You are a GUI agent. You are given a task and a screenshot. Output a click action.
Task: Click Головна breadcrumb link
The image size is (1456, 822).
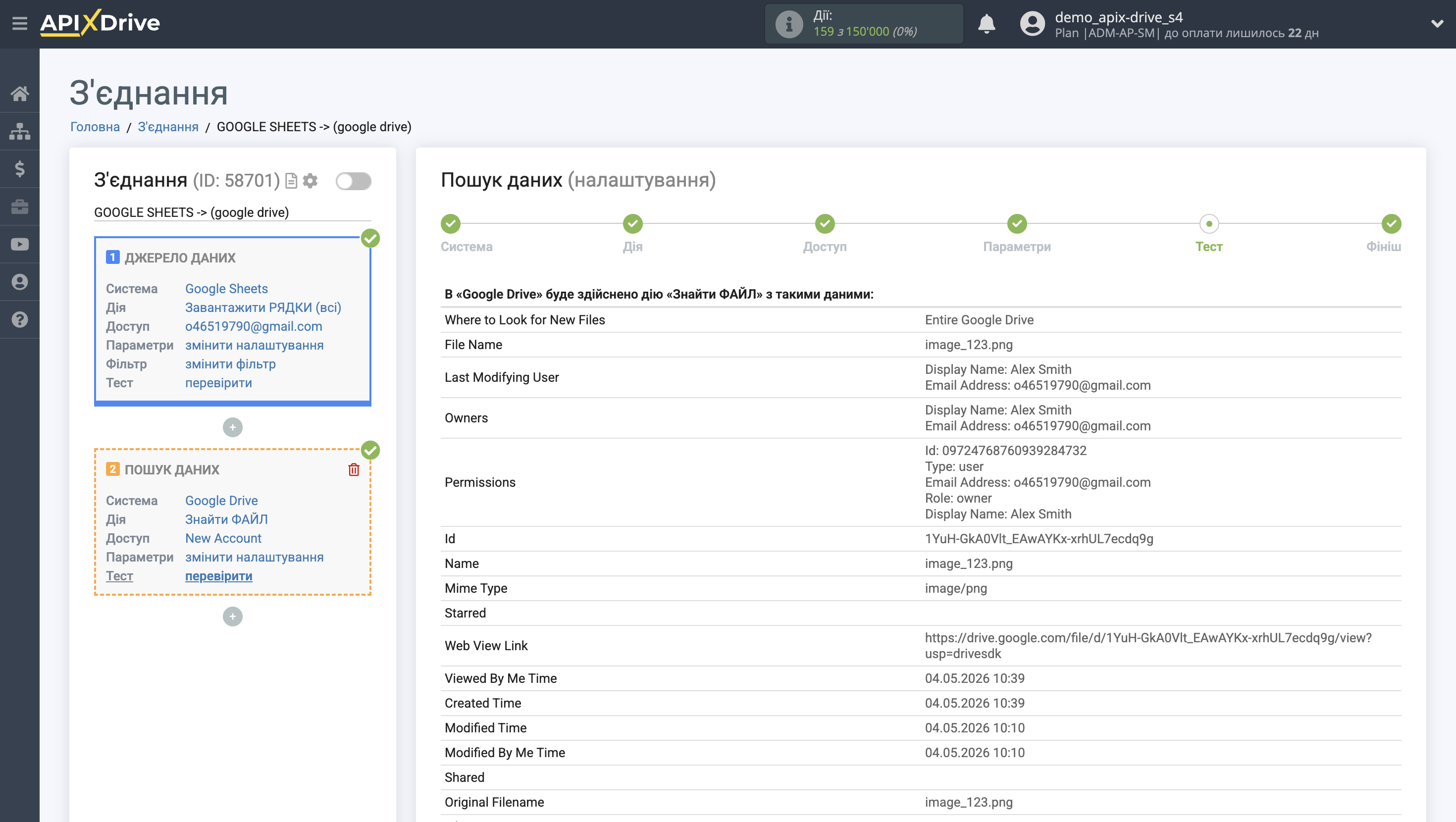pos(95,127)
